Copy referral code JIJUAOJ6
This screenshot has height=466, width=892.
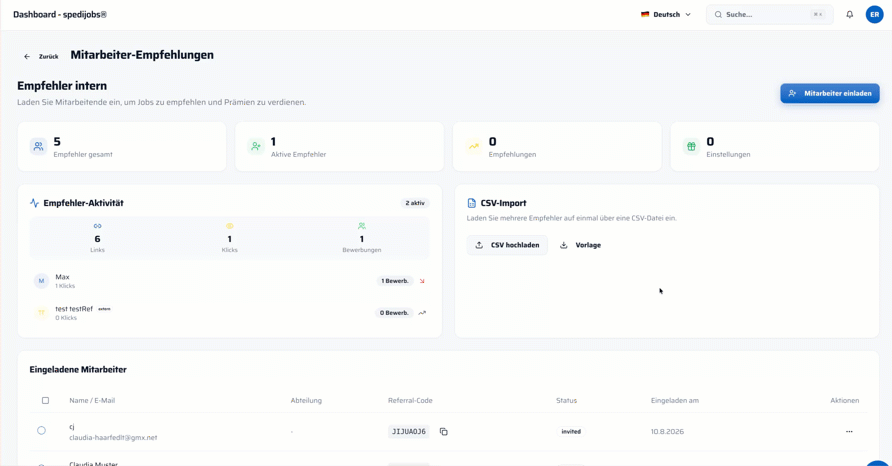click(444, 432)
